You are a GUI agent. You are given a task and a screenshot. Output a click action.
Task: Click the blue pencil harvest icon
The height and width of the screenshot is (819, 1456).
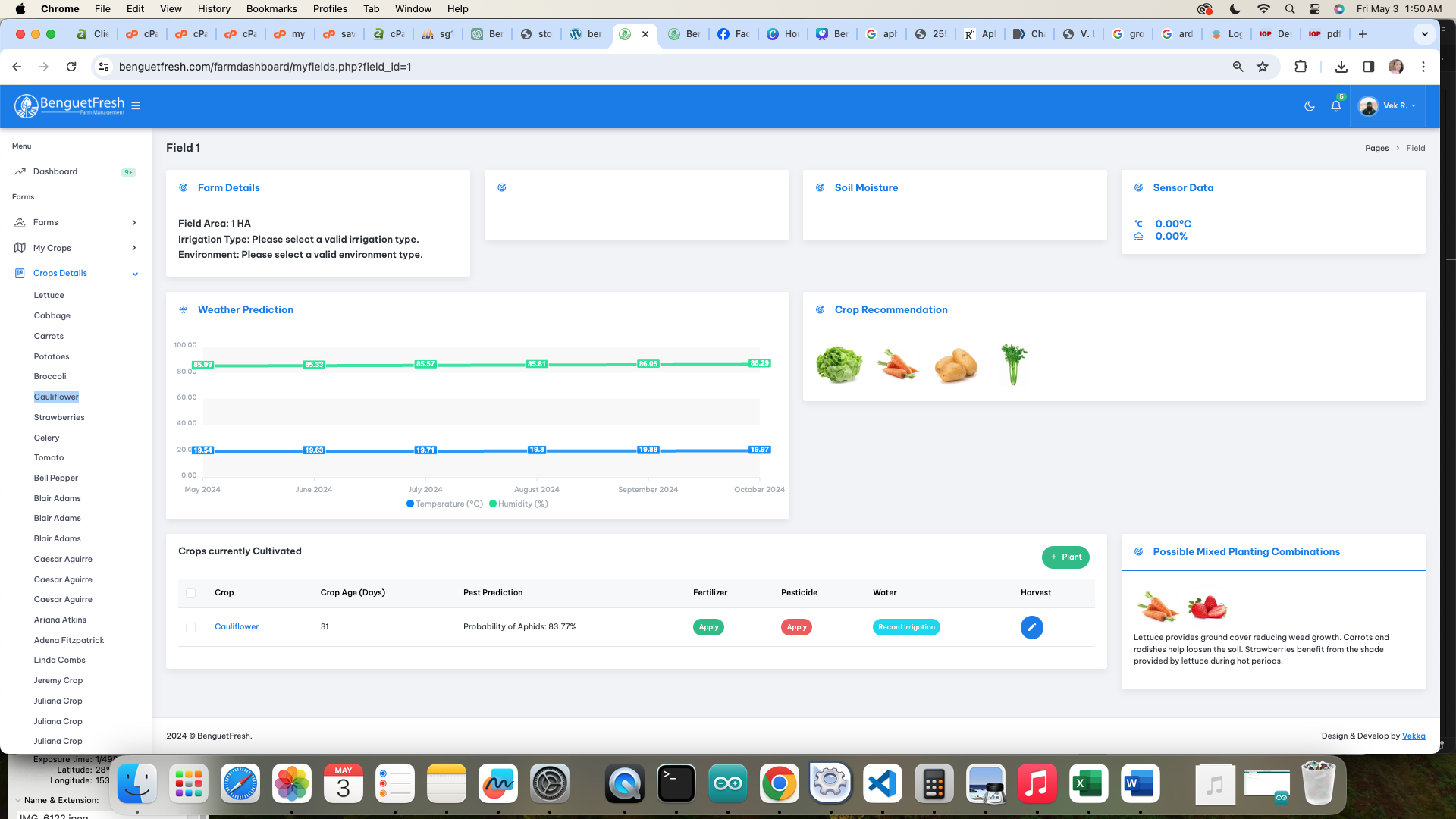point(1031,627)
